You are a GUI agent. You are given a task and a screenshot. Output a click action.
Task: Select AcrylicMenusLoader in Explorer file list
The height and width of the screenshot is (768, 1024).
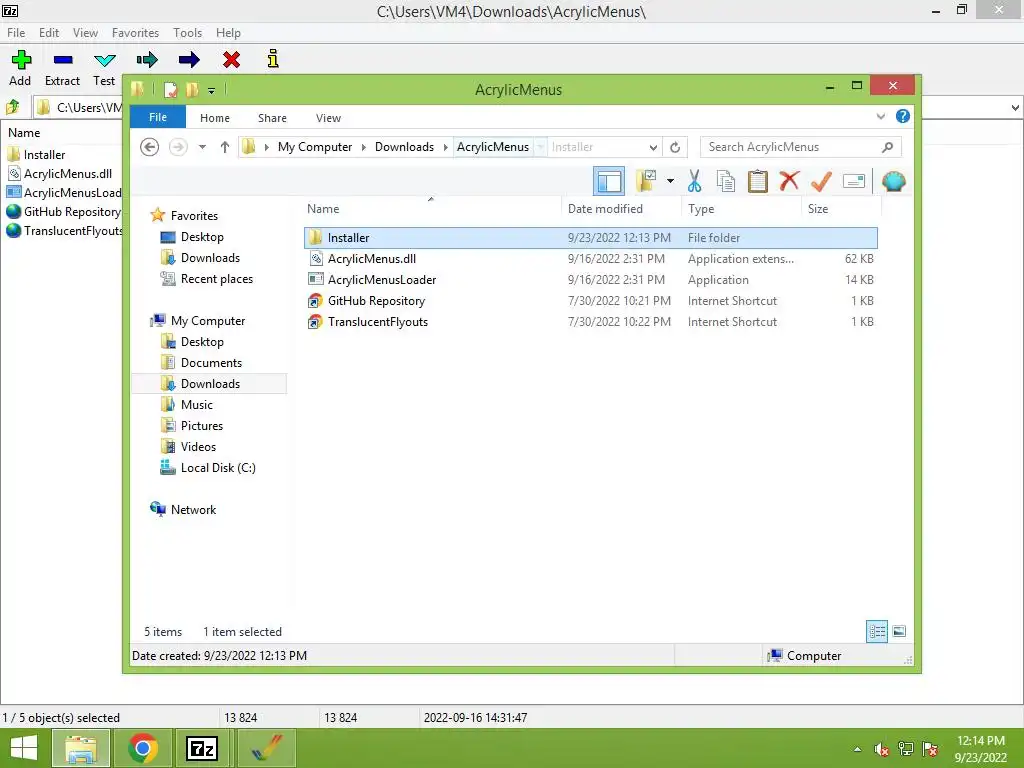point(590,280)
